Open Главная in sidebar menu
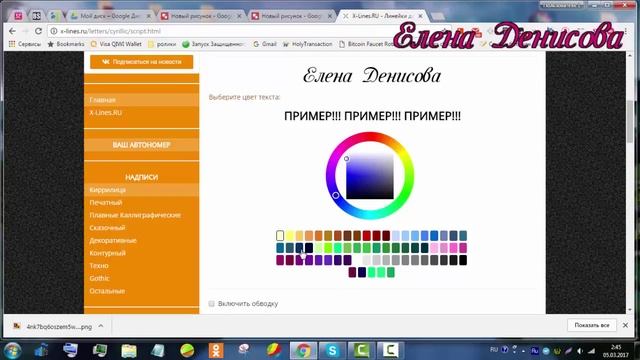The height and width of the screenshot is (360, 640). 142,100
